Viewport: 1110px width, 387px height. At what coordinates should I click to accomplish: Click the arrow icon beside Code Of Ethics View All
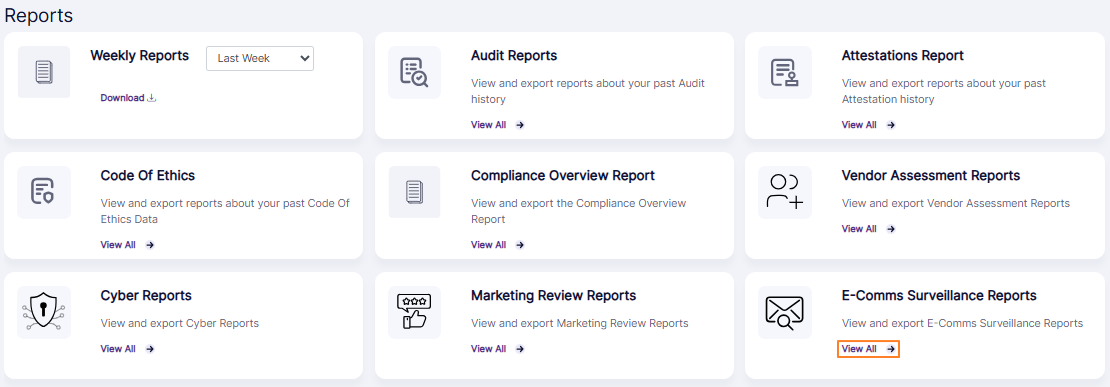coord(149,246)
